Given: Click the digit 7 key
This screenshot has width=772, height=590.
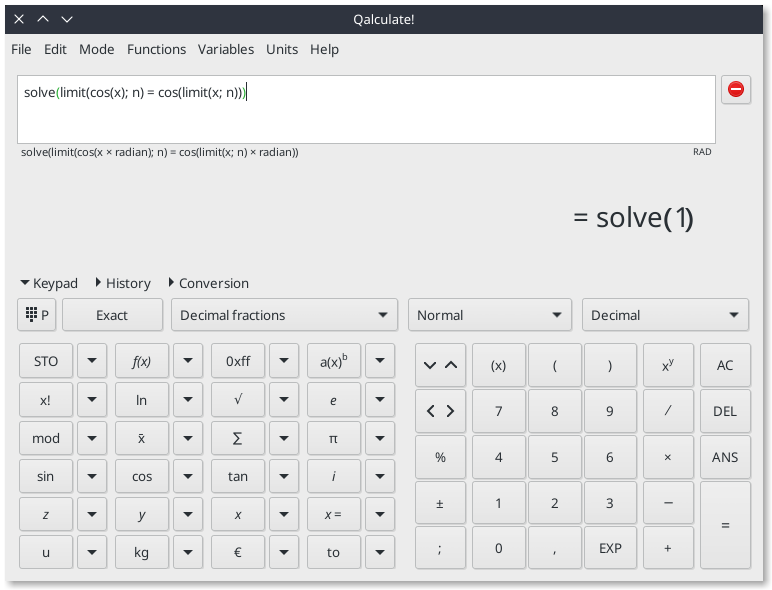Looking at the screenshot, I should [498, 411].
